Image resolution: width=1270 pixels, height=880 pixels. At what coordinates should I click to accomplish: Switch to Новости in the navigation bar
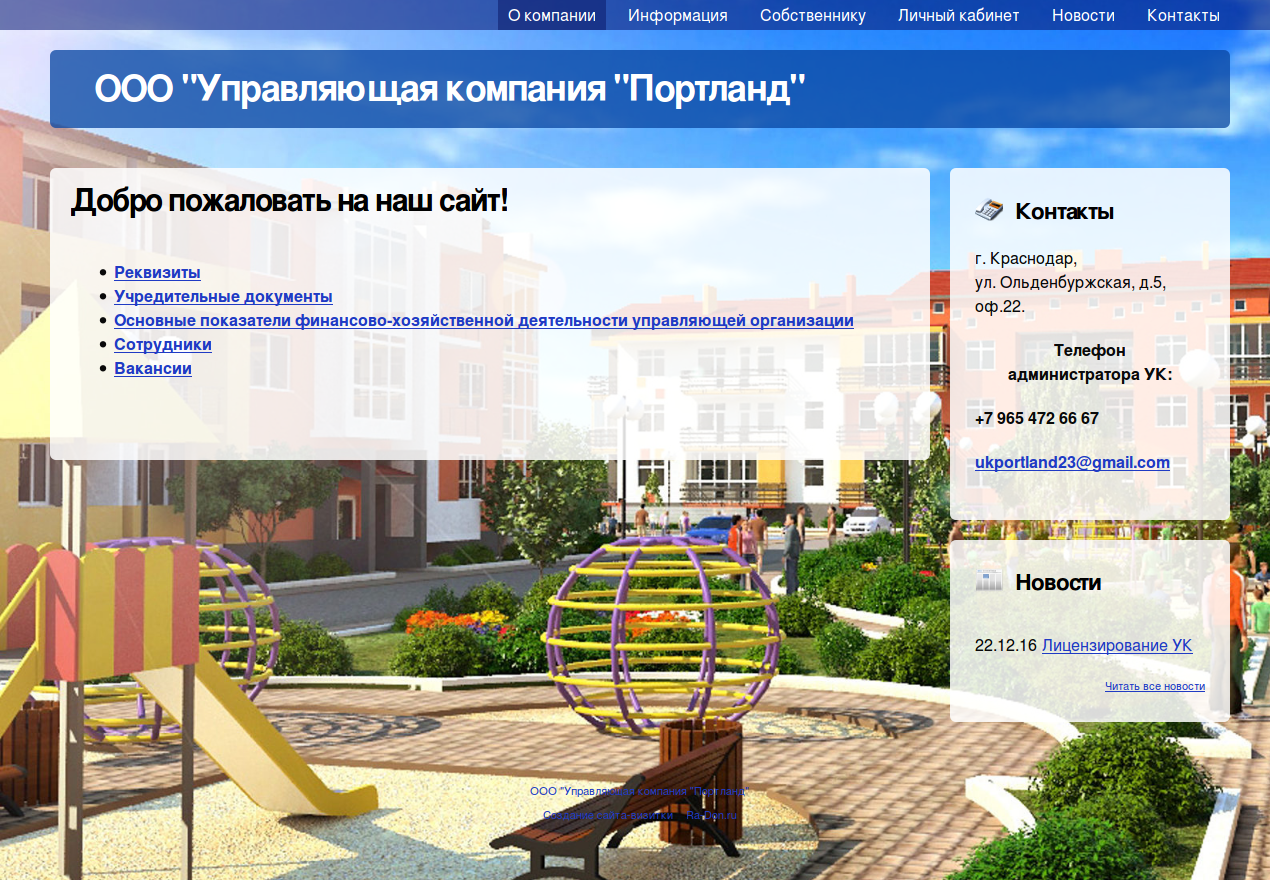(1083, 15)
